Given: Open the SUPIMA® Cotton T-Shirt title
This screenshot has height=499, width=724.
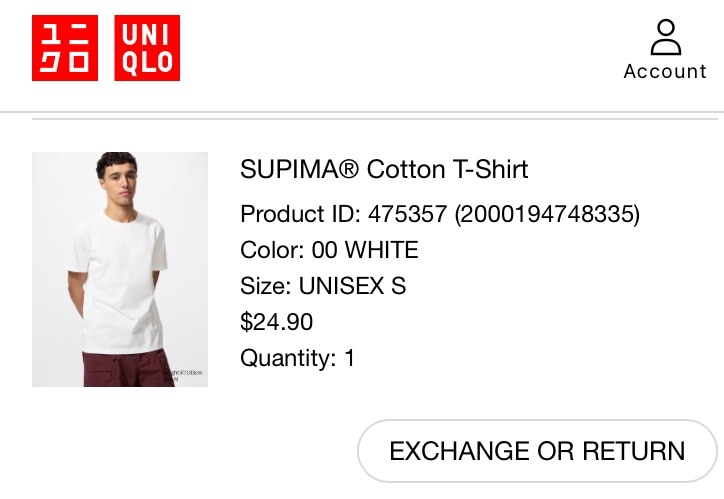Looking at the screenshot, I should pyautogui.click(x=384, y=169).
